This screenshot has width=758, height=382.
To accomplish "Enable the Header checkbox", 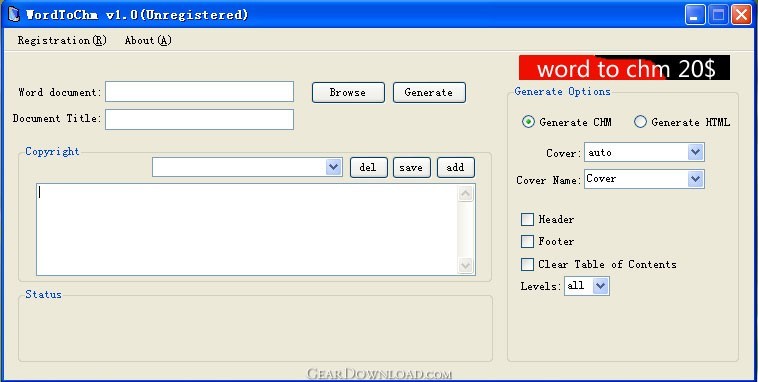I will [x=527, y=220].
